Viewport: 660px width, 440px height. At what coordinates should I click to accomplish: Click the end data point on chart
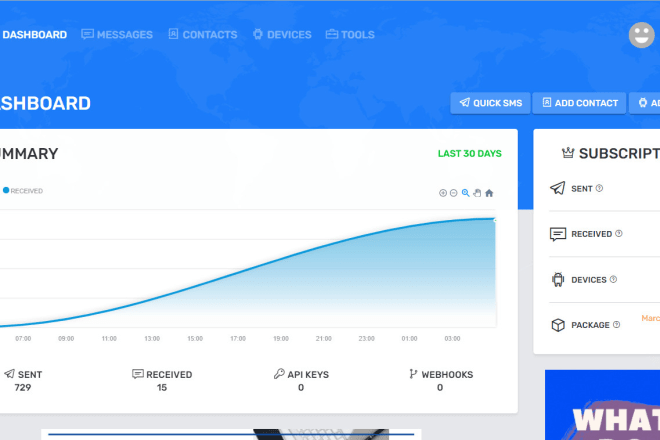[495, 218]
